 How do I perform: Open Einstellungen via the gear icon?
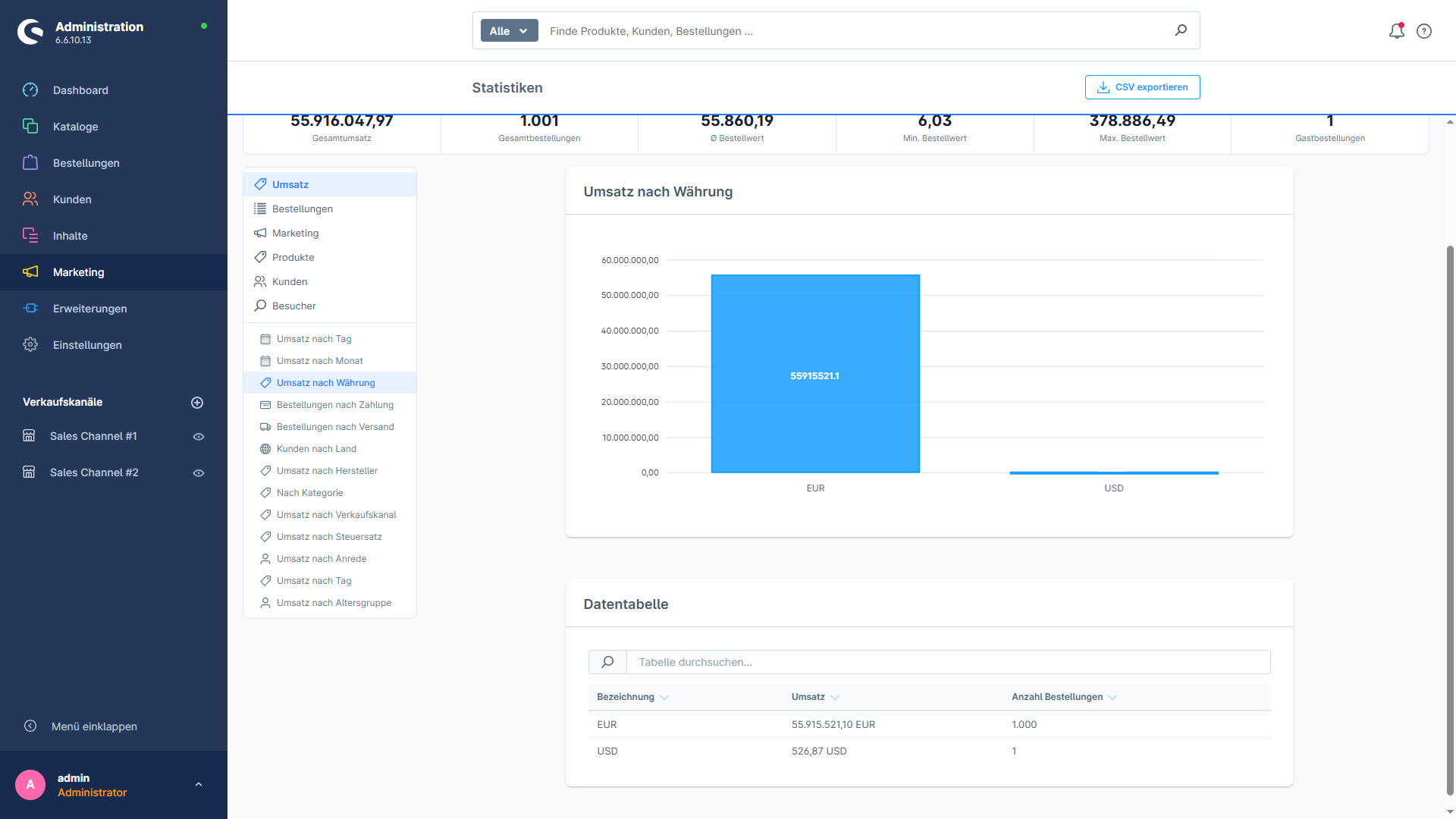click(x=30, y=345)
